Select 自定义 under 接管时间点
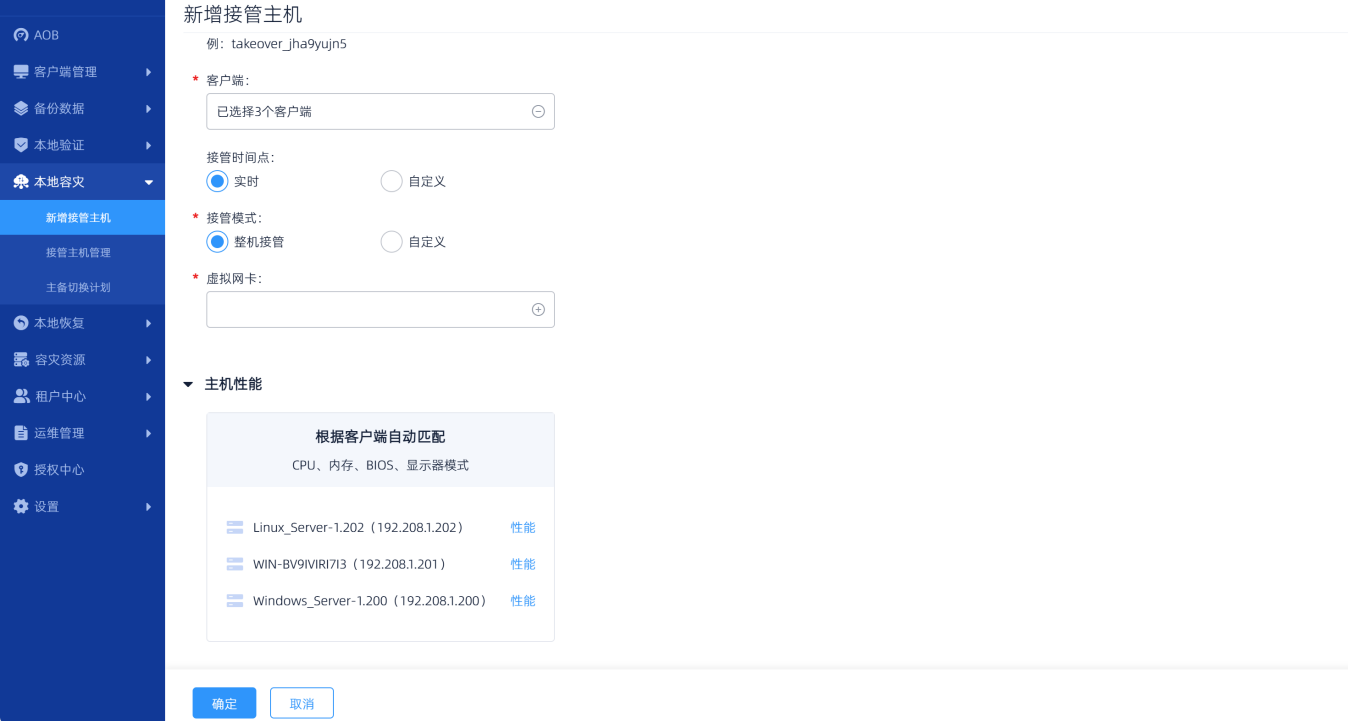Screen dimensions: 1348x721 coord(392,181)
